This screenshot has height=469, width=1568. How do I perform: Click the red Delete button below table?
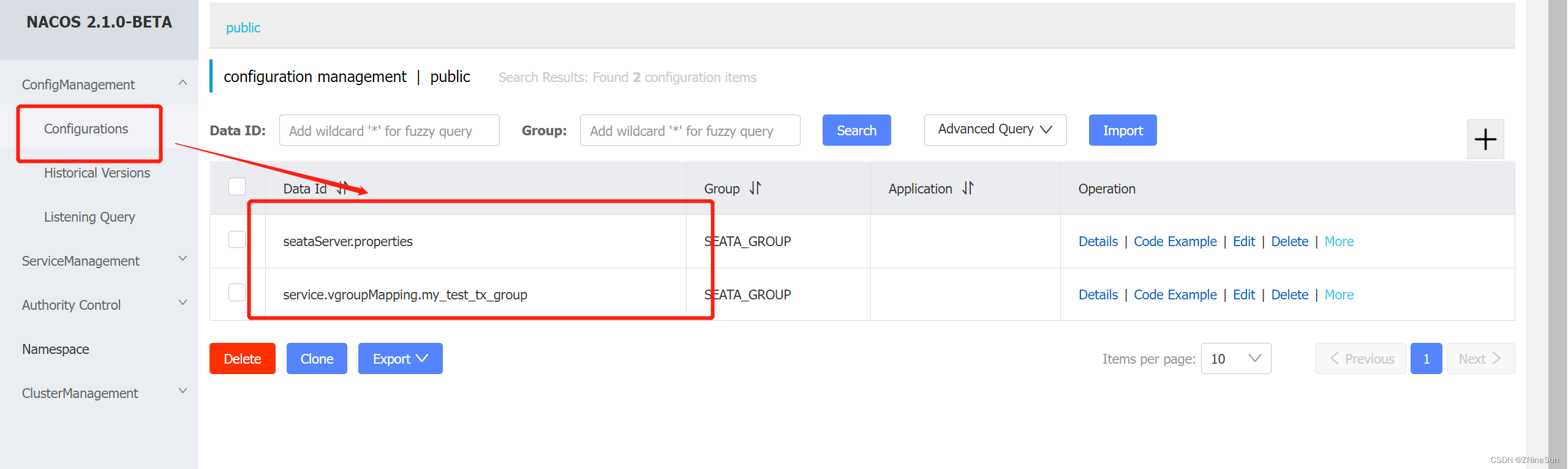(x=243, y=359)
